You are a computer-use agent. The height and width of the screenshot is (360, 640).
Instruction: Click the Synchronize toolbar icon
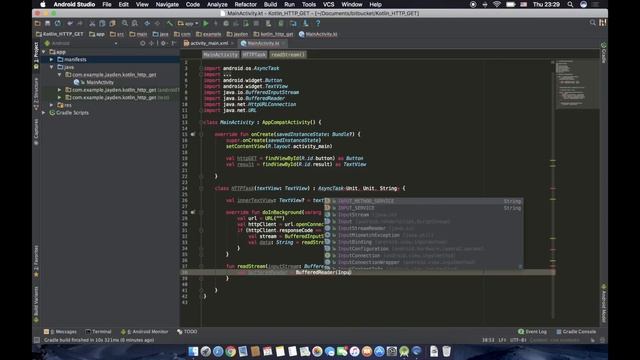click(58, 24)
